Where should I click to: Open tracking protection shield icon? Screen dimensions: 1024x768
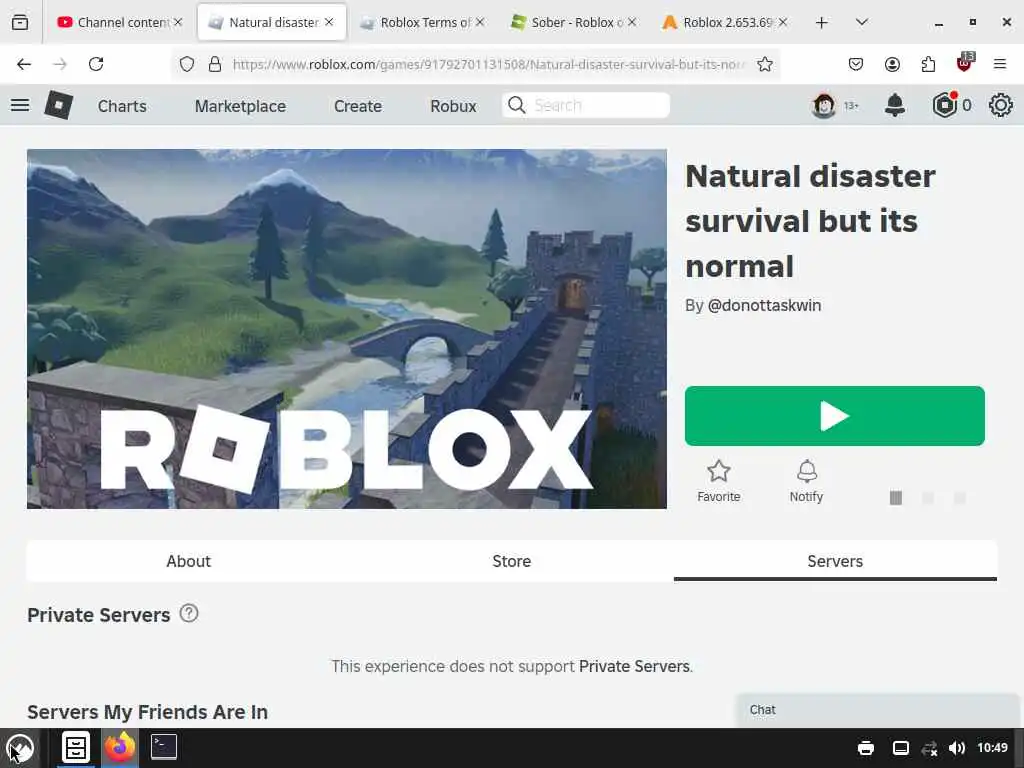[187, 64]
